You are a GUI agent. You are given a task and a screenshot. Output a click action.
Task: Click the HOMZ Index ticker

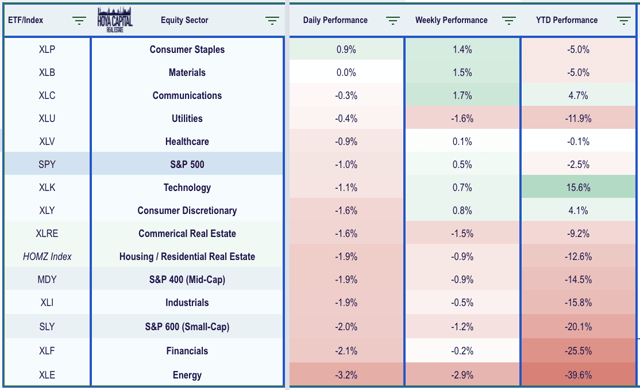47,256
